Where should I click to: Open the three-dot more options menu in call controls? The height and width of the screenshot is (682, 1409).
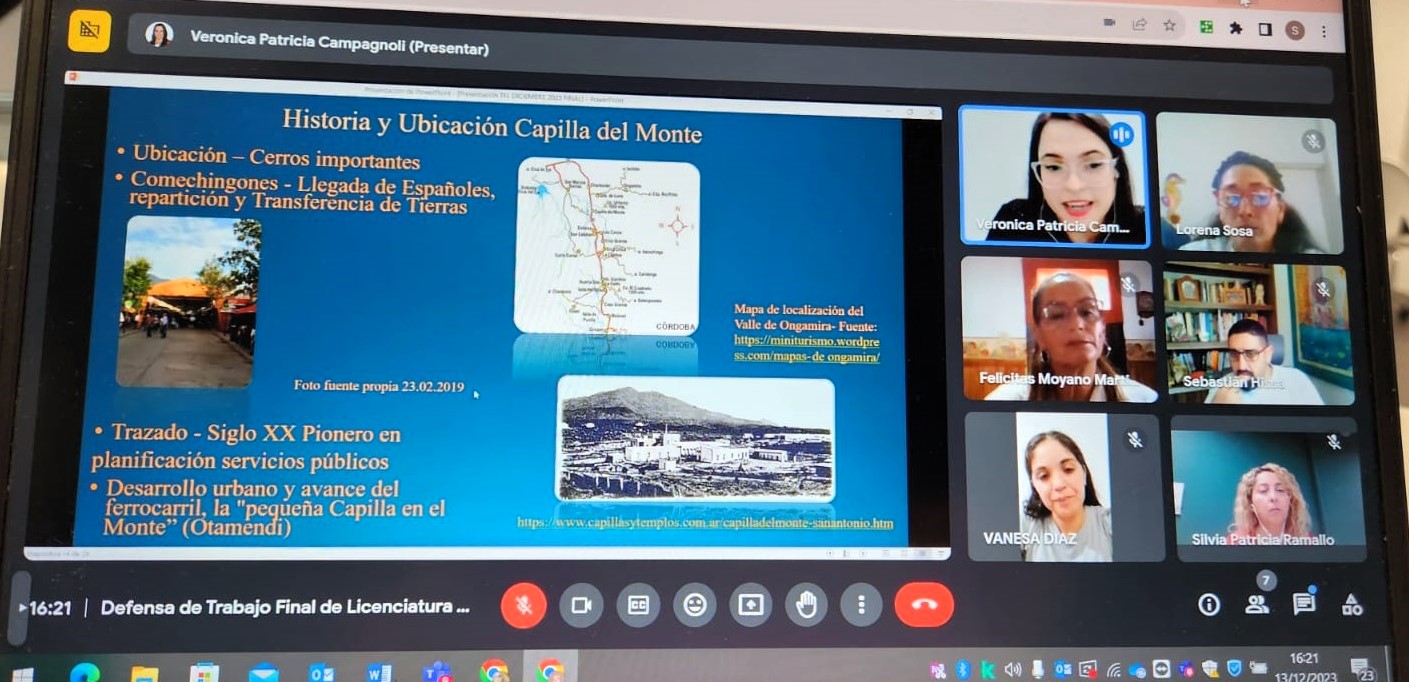[861, 605]
